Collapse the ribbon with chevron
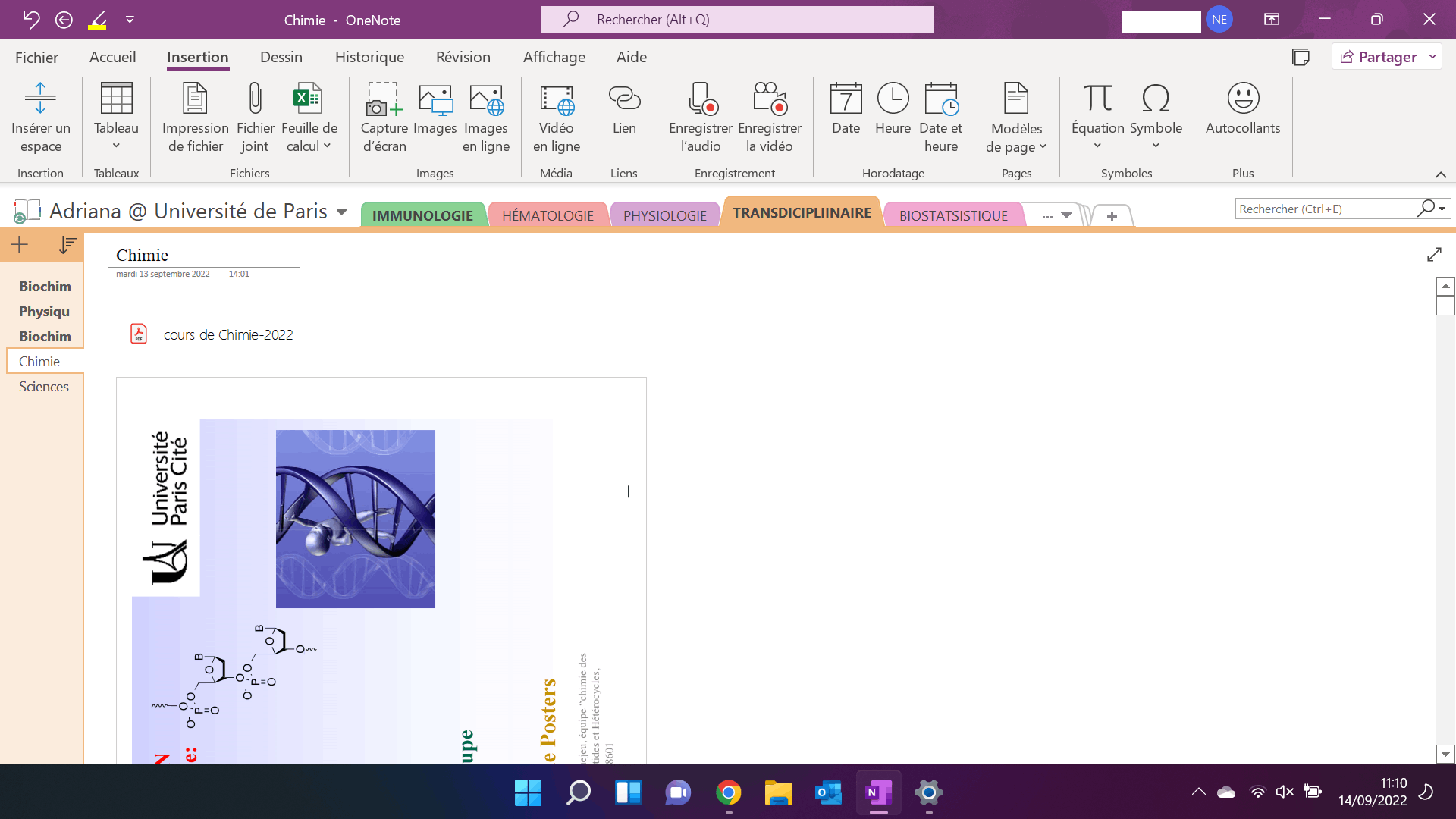The height and width of the screenshot is (819, 1456). pos(1440,175)
